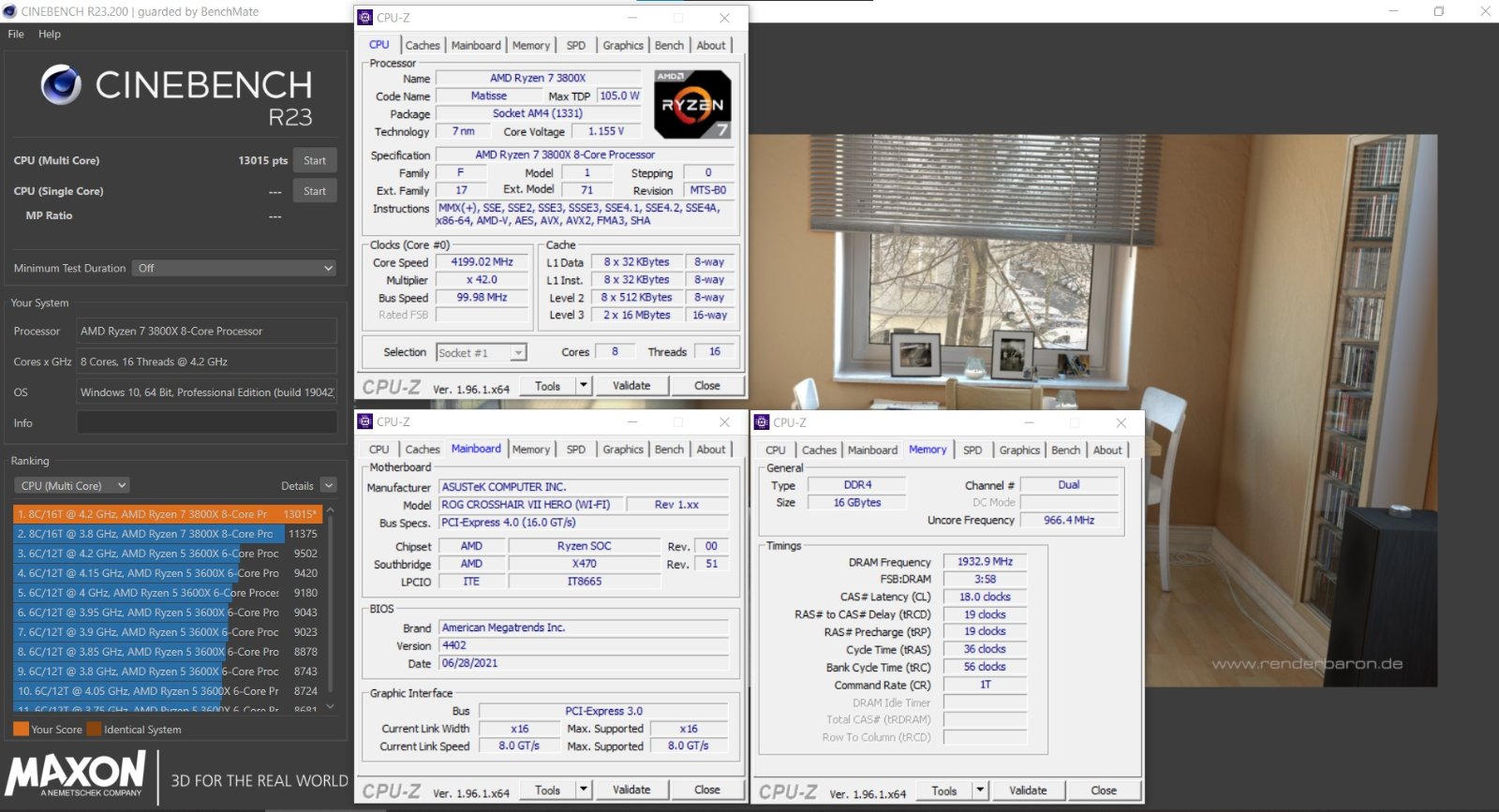Click the Cinebench title bar app icon
This screenshot has width=1499, height=812.
pos(9,11)
